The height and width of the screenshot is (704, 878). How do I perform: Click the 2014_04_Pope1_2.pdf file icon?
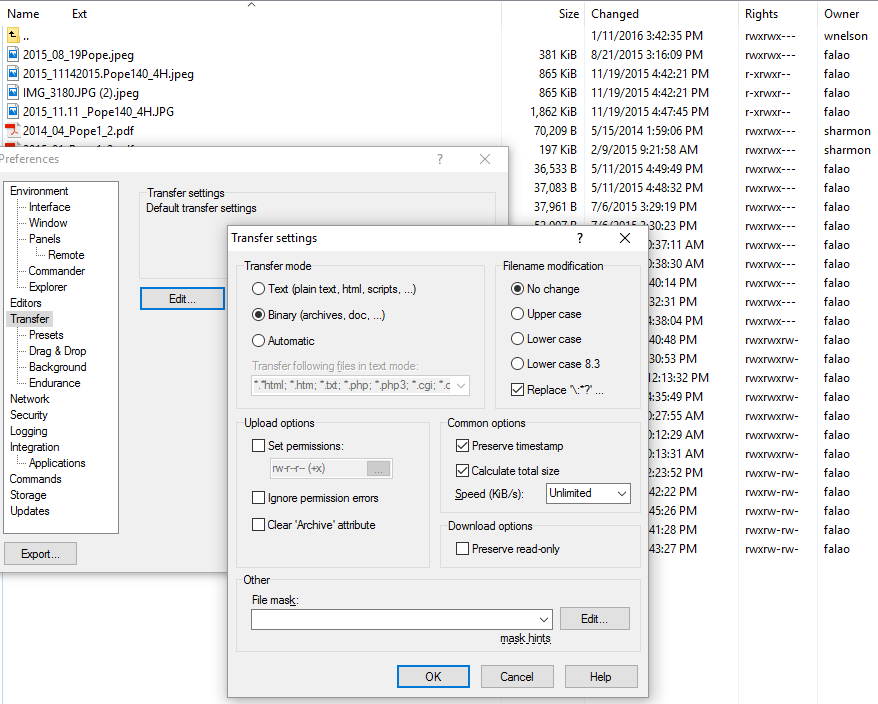[x=13, y=130]
